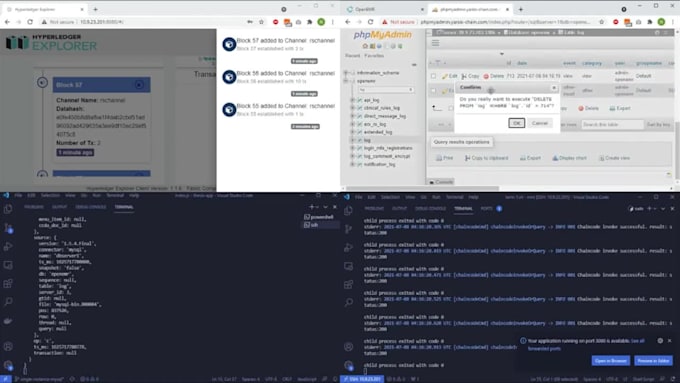
Task: Click Create view in results operations
Action: (615, 158)
